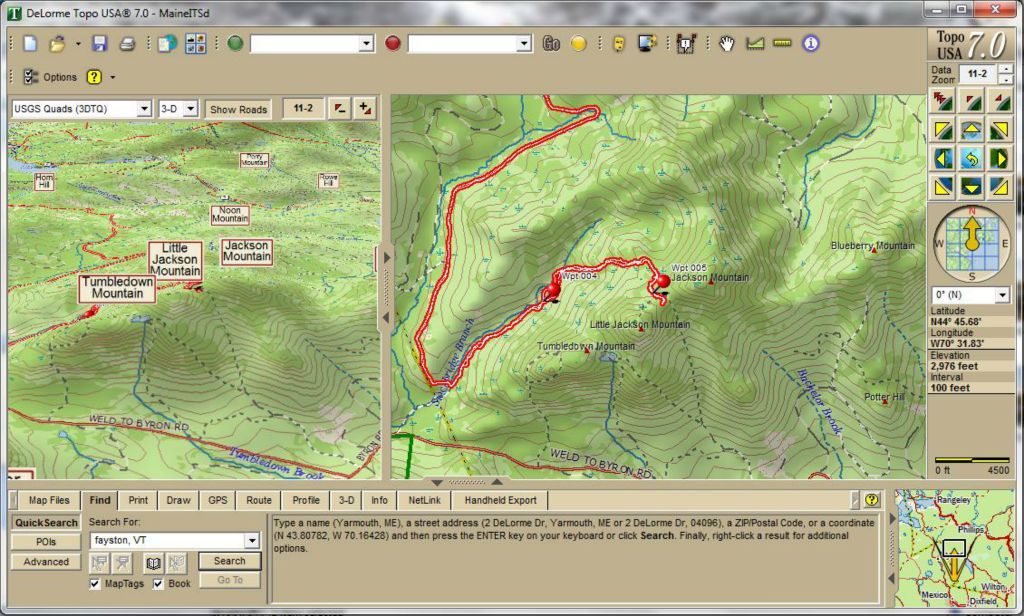Open the USGS Quads (3DTQ) dropdown
This screenshot has height=616, width=1024.
click(x=144, y=109)
